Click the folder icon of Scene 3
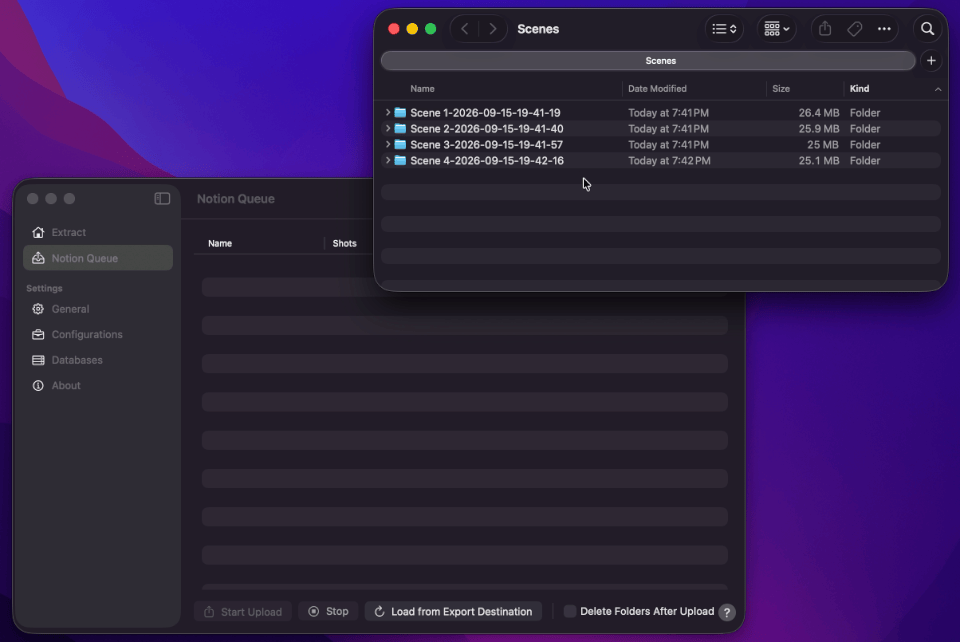 (400, 144)
